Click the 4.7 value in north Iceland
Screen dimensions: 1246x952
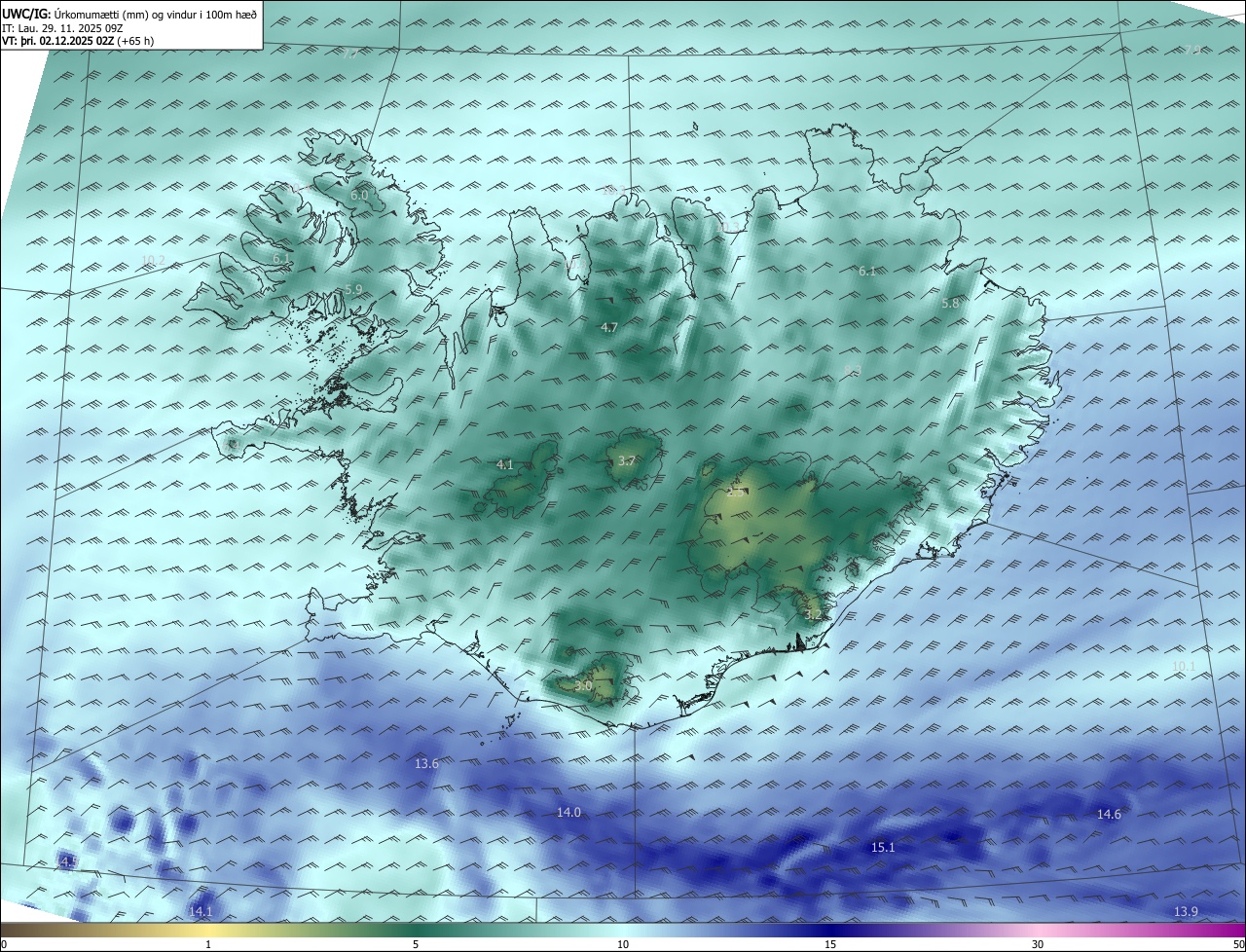tap(609, 327)
